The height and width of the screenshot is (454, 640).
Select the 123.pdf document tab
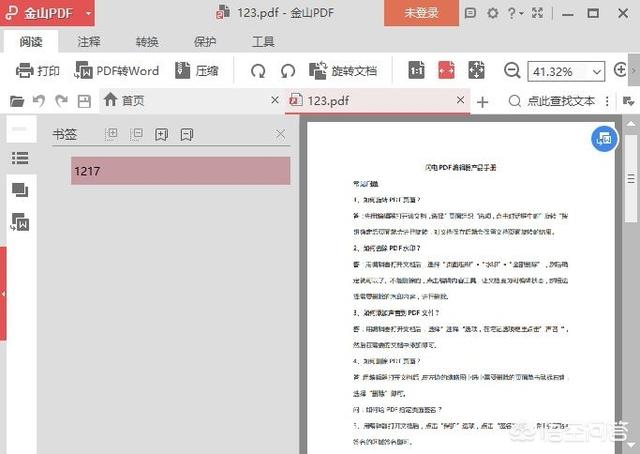click(x=377, y=100)
